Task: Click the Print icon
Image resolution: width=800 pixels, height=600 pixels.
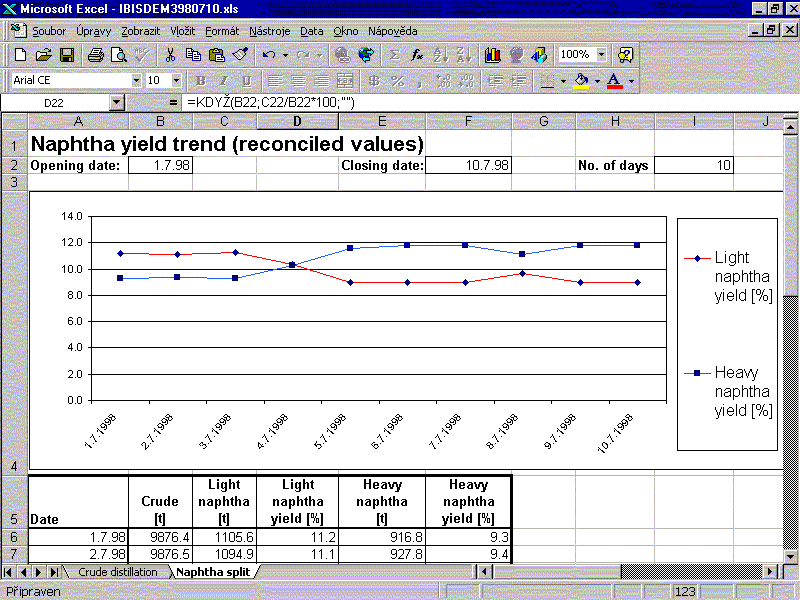Action: [x=95, y=55]
